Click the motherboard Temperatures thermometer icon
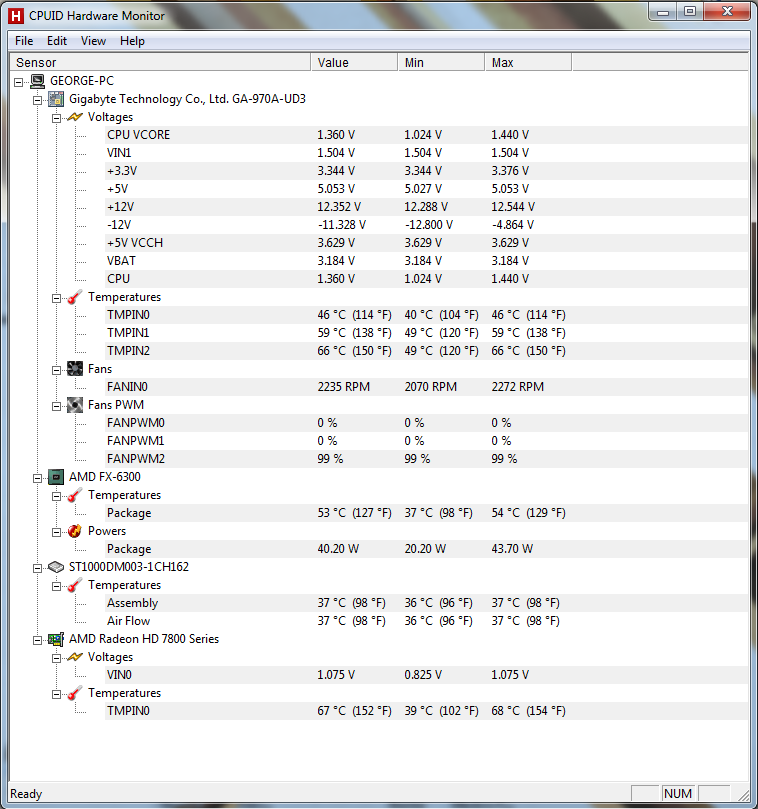758x809 pixels. tap(75, 297)
